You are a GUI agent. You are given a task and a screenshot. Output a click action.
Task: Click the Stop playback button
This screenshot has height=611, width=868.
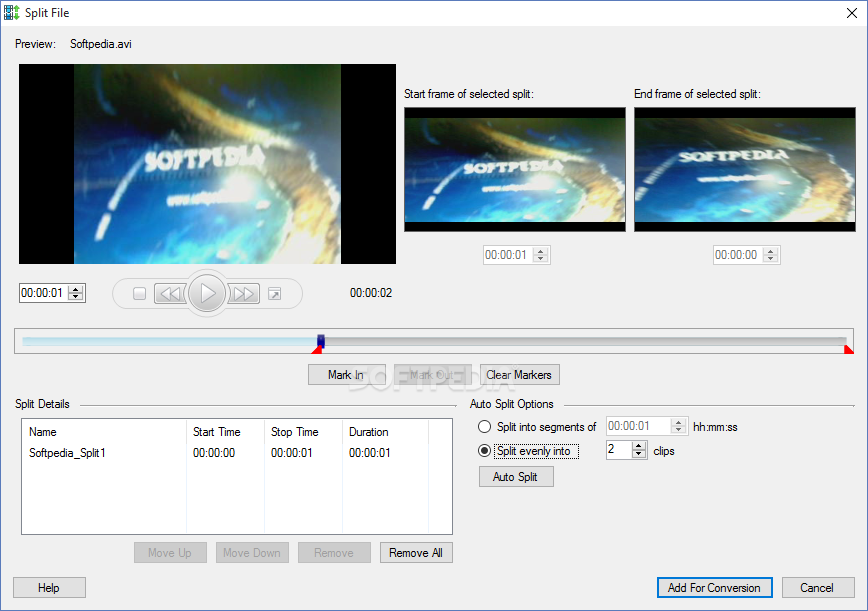tap(140, 293)
